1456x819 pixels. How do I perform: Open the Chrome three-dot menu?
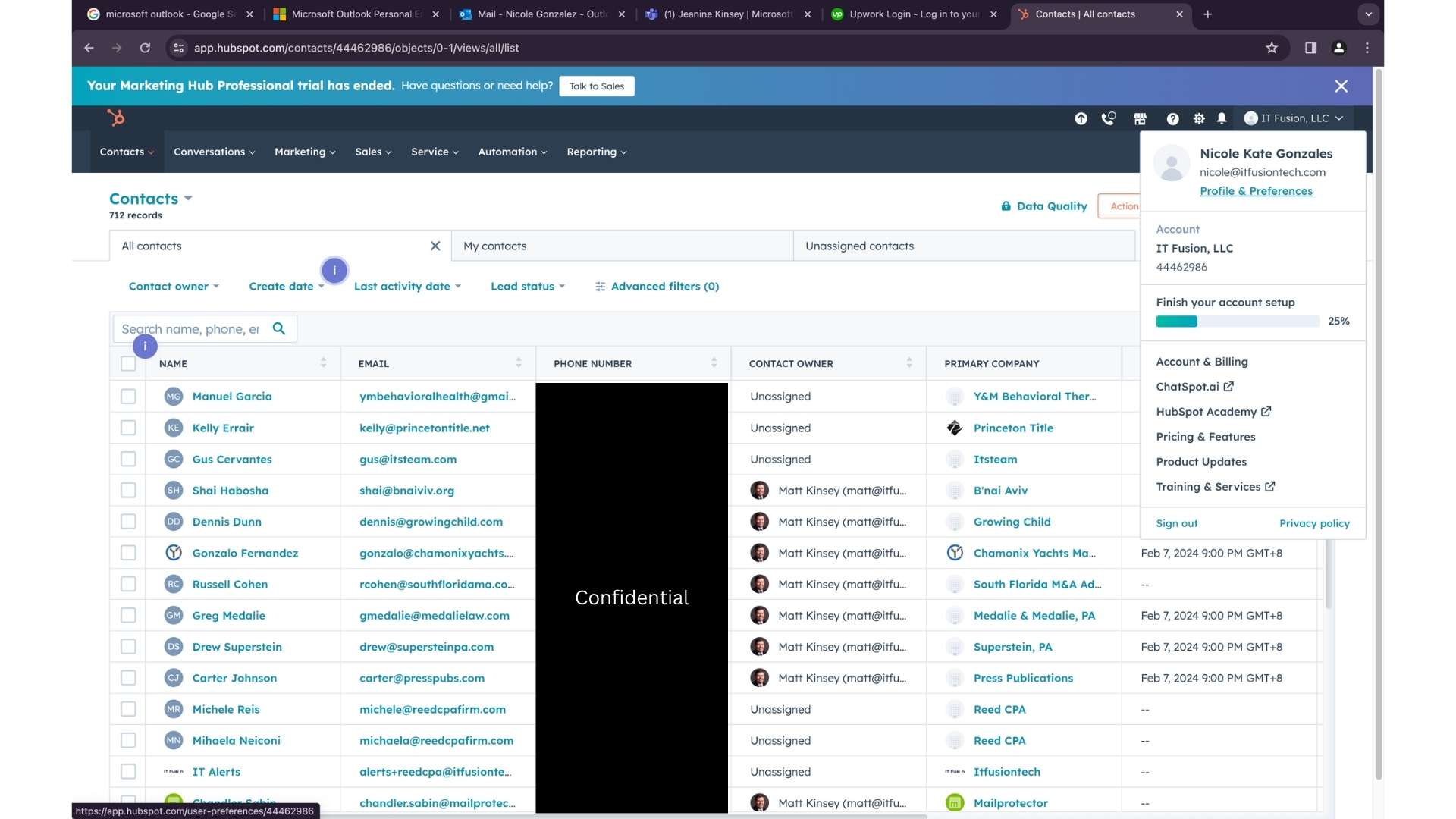[x=1367, y=48]
